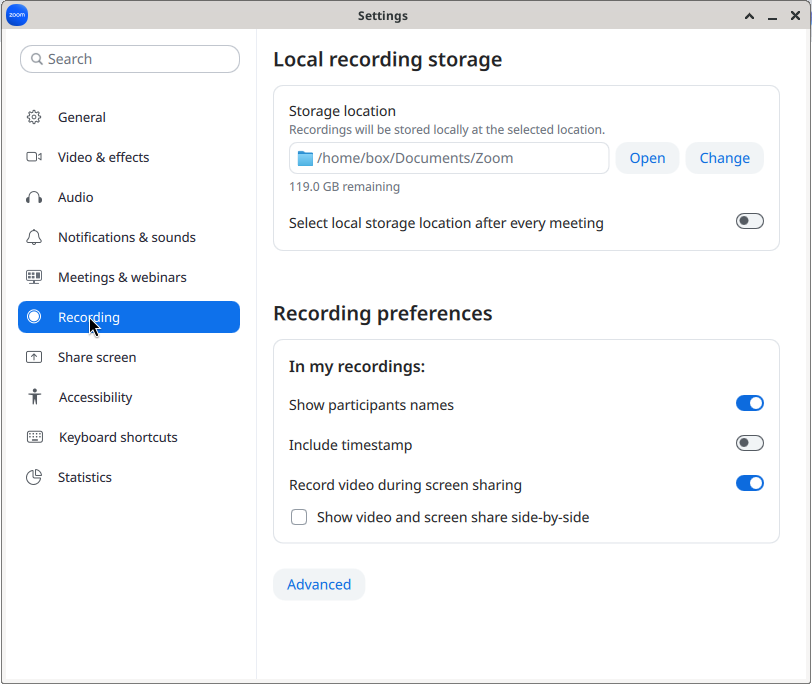Open Keyboard shortcuts settings
The image size is (812, 684).
pos(129,437)
